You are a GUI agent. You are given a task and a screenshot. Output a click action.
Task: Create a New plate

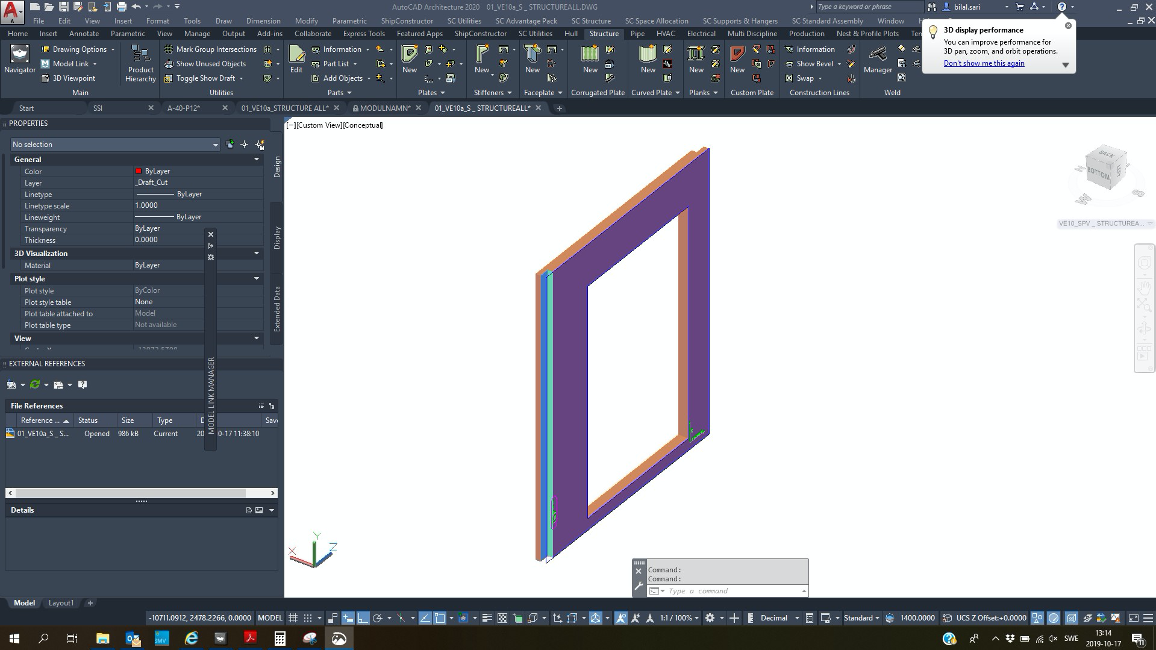click(x=409, y=59)
